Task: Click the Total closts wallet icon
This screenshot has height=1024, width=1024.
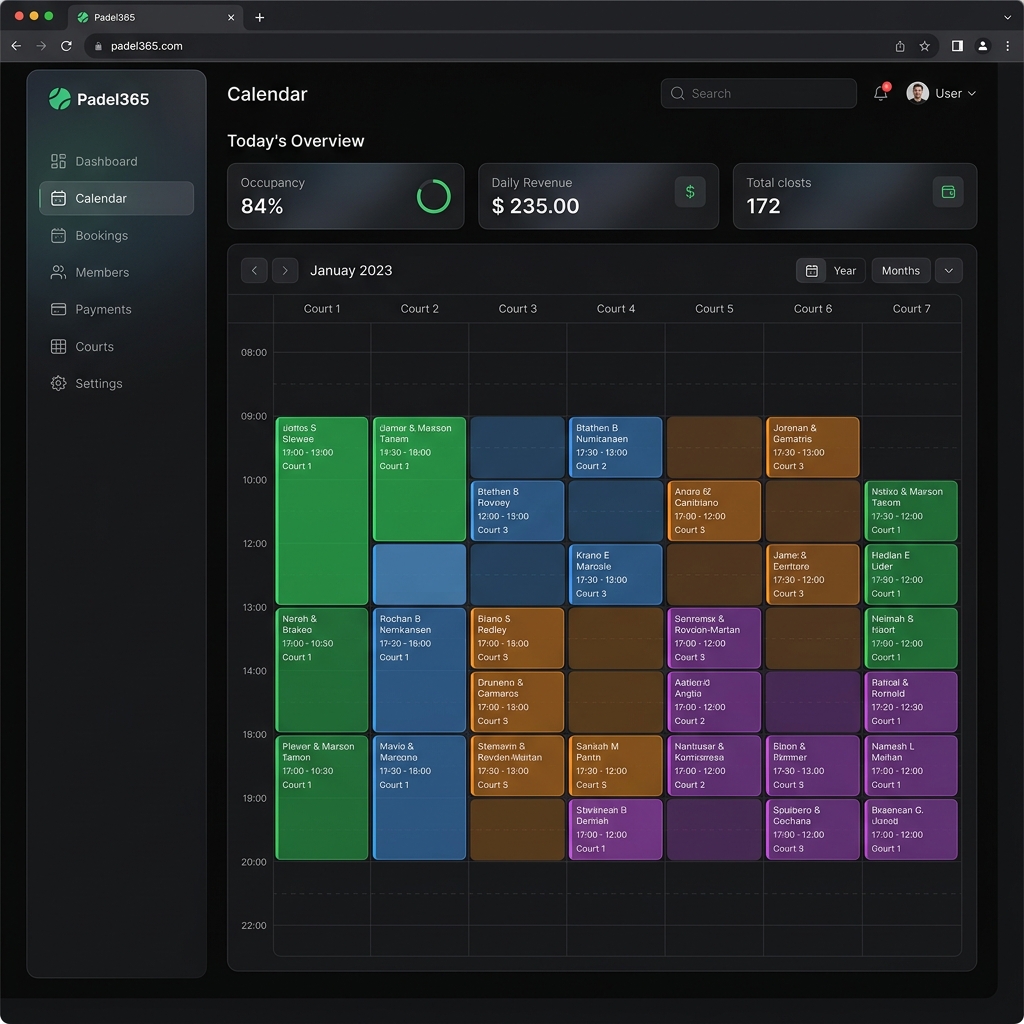Action: click(x=948, y=192)
